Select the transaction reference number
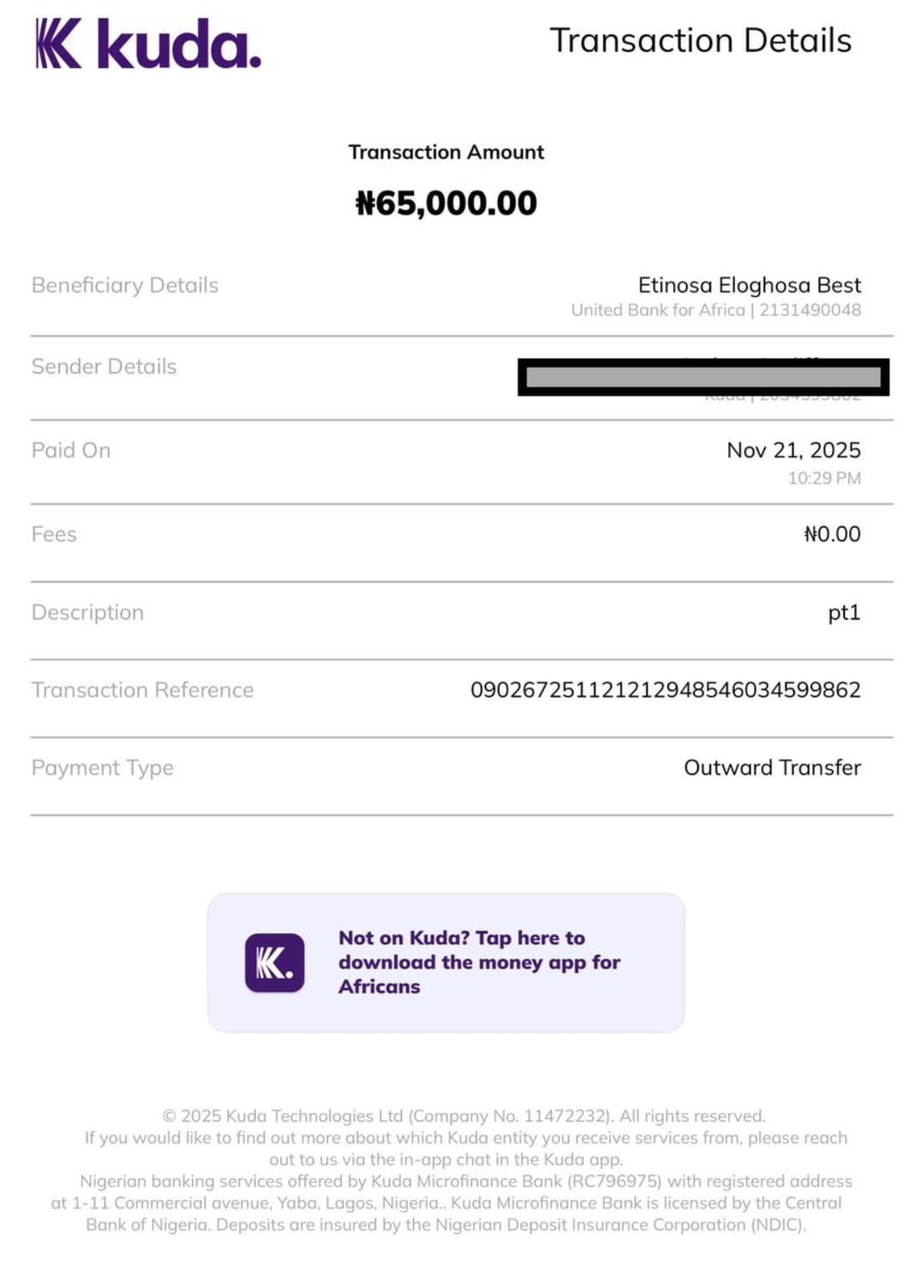The width and height of the screenshot is (924, 1288). pos(666,690)
